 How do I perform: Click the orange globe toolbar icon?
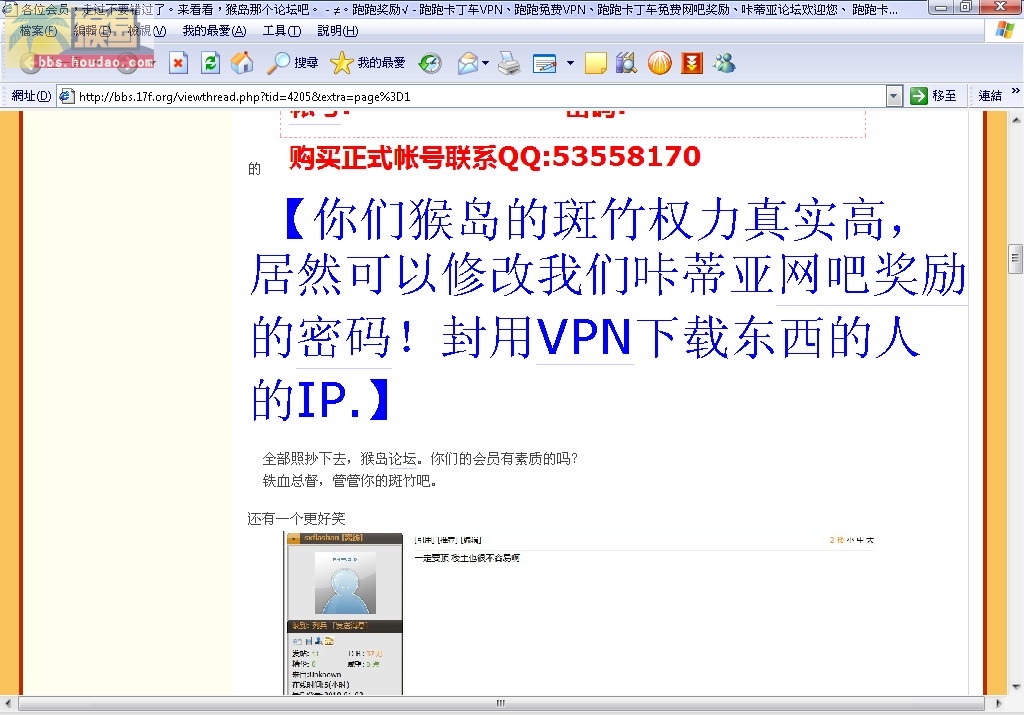(660, 63)
